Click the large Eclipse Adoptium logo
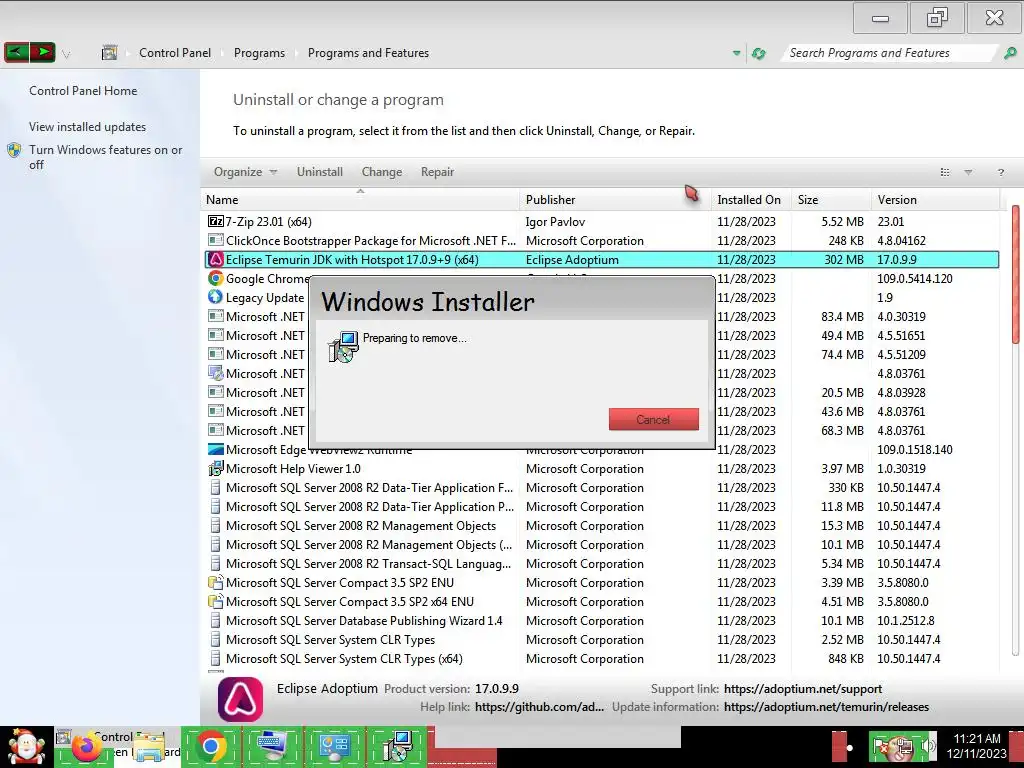Viewport: 1024px width, 768px height. tap(240, 699)
